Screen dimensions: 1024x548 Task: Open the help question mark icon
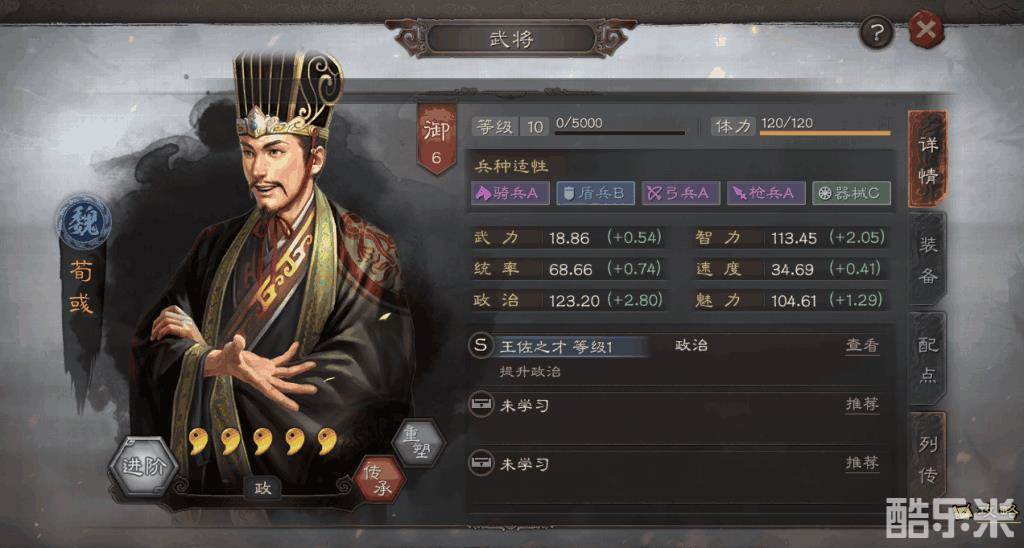pos(876,31)
